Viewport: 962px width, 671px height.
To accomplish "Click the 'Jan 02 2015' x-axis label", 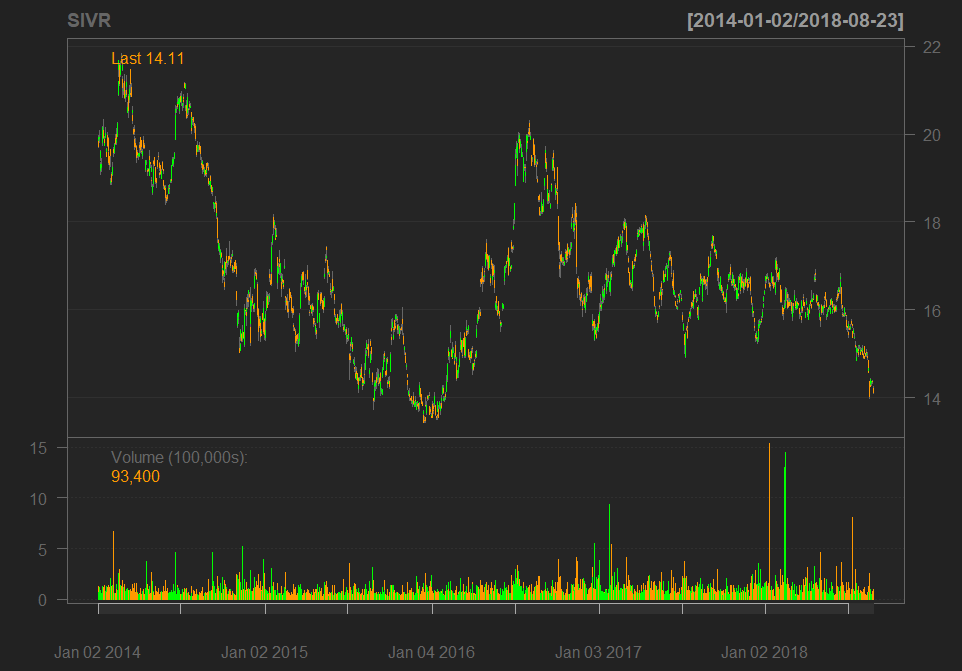I will click(x=264, y=652).
